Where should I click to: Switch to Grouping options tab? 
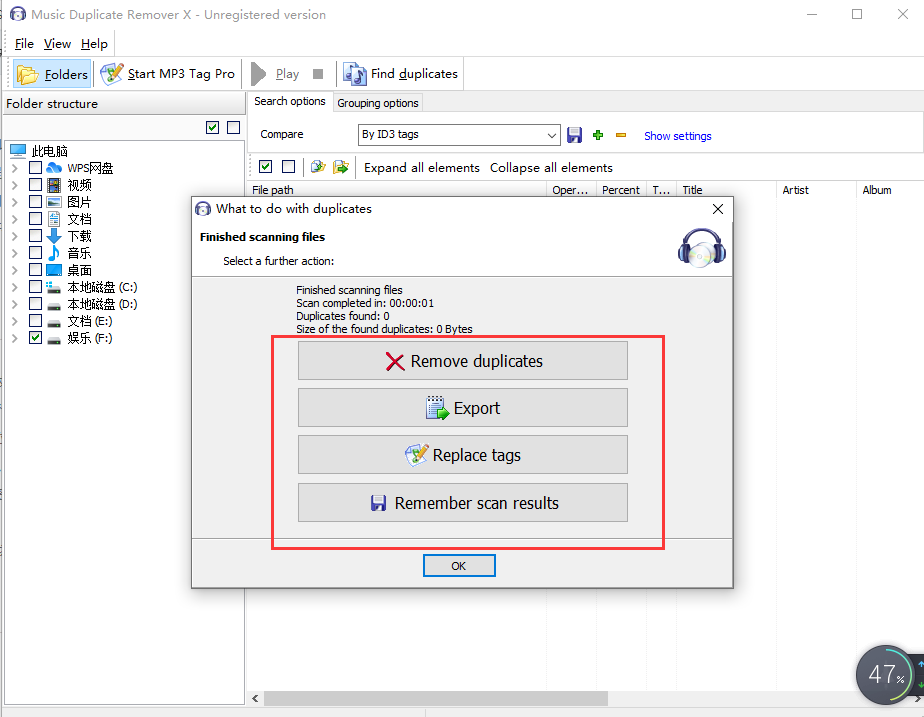(377, 103)
